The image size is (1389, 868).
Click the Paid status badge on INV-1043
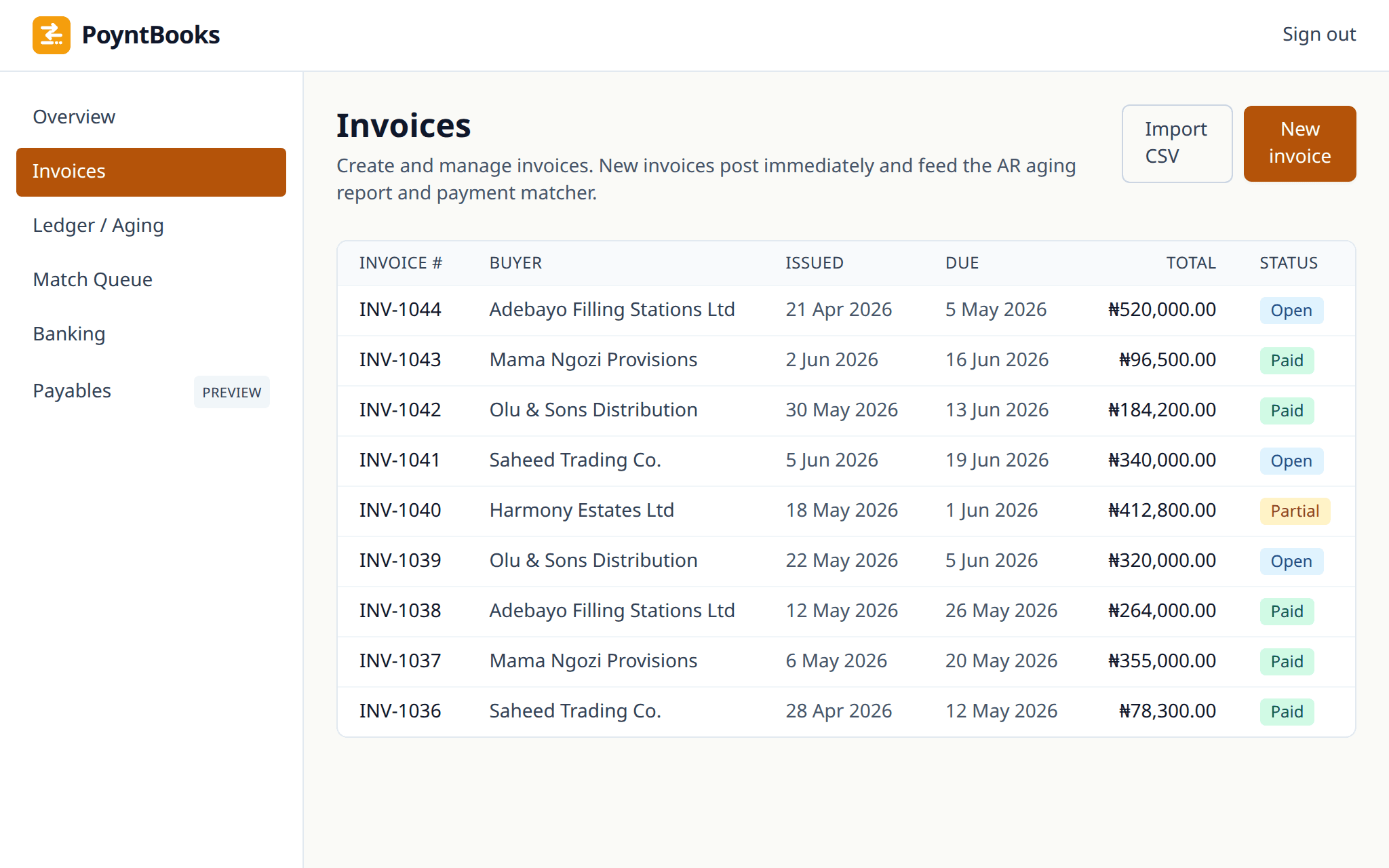point(1287,361)
